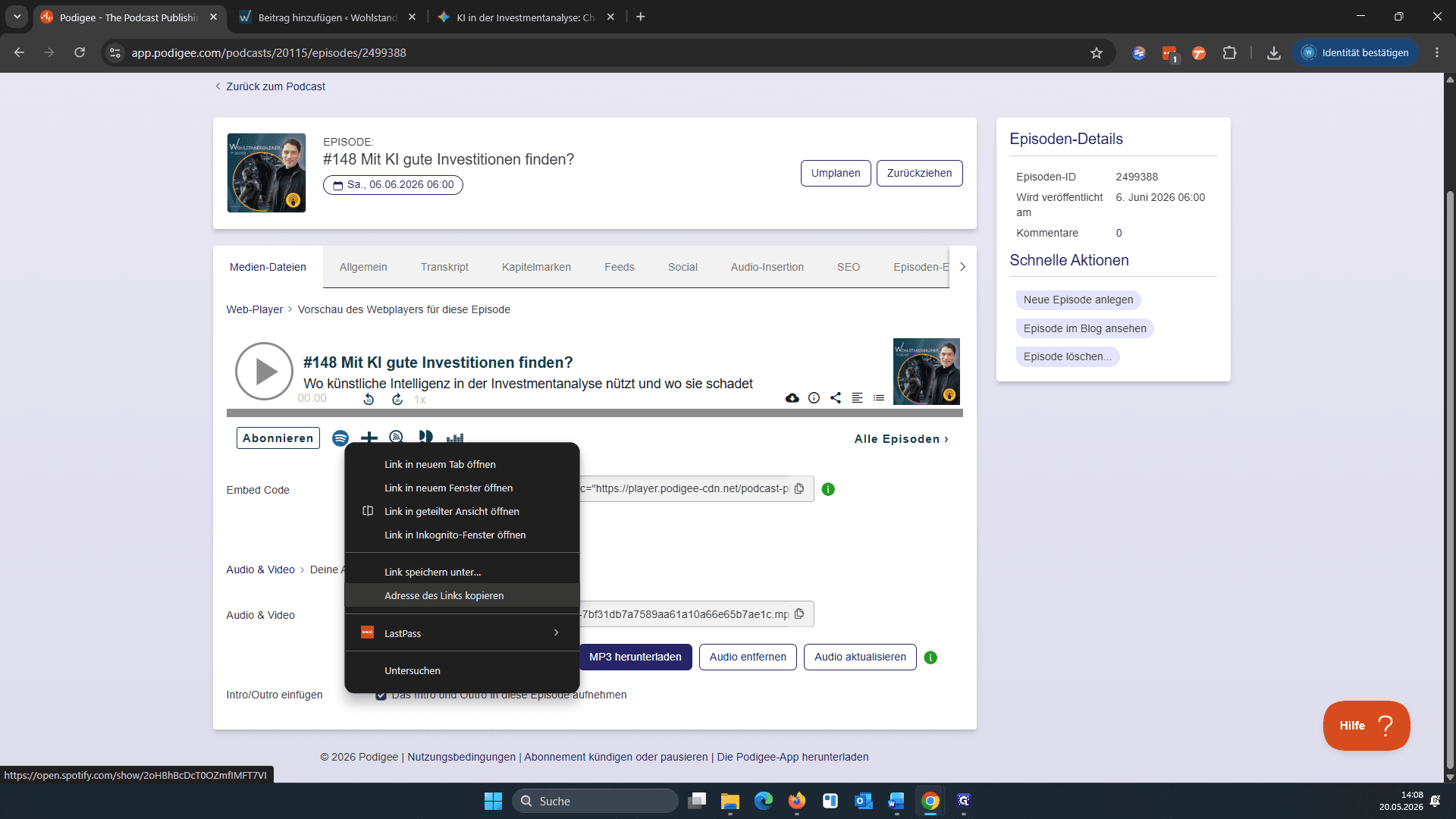1456x819 pixels.
Task: Click the Deezer subscribe icon
Action: click(x=455, y=438)
